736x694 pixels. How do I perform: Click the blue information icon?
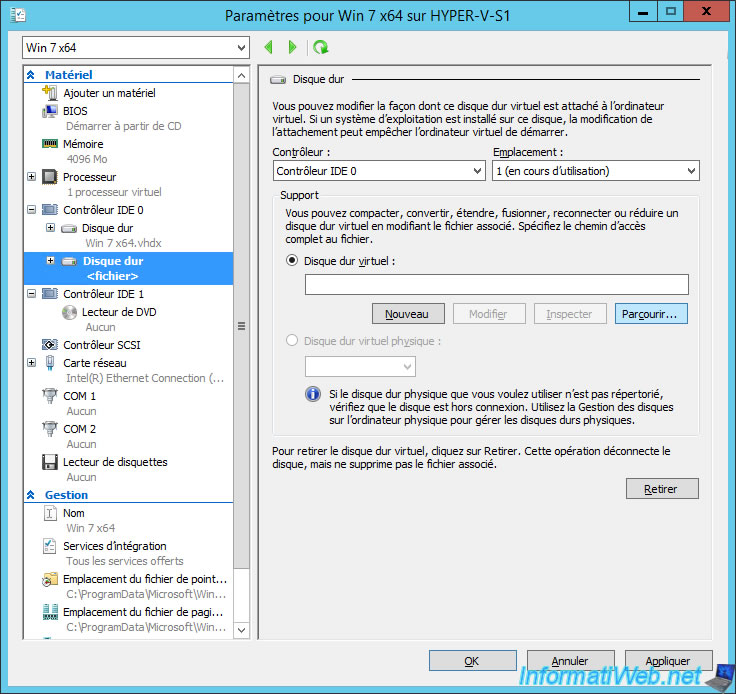pyautogui.click(x=313, y=393)
